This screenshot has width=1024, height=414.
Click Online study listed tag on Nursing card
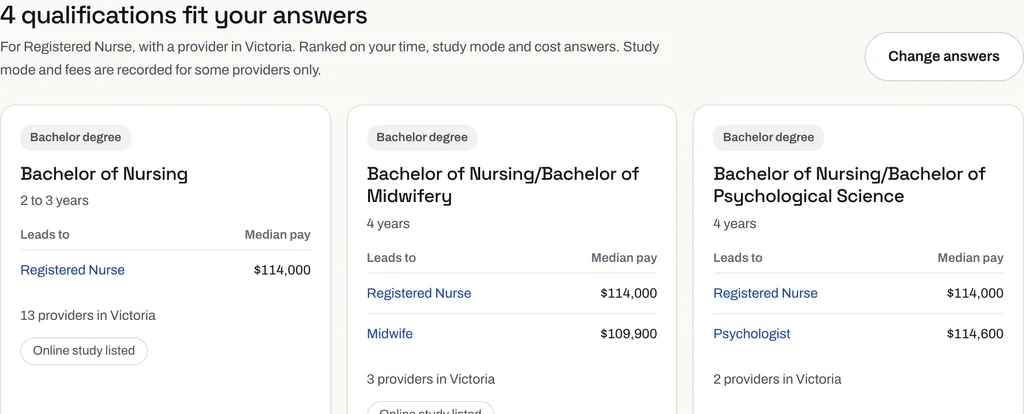pyautogui.click(x=84, y=351)
